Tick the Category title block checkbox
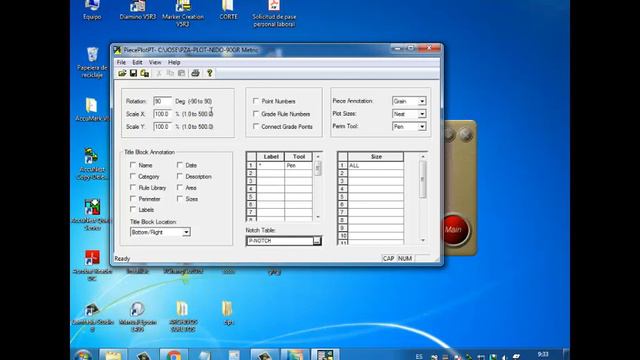The image size is (640, 360). [133, 176]
